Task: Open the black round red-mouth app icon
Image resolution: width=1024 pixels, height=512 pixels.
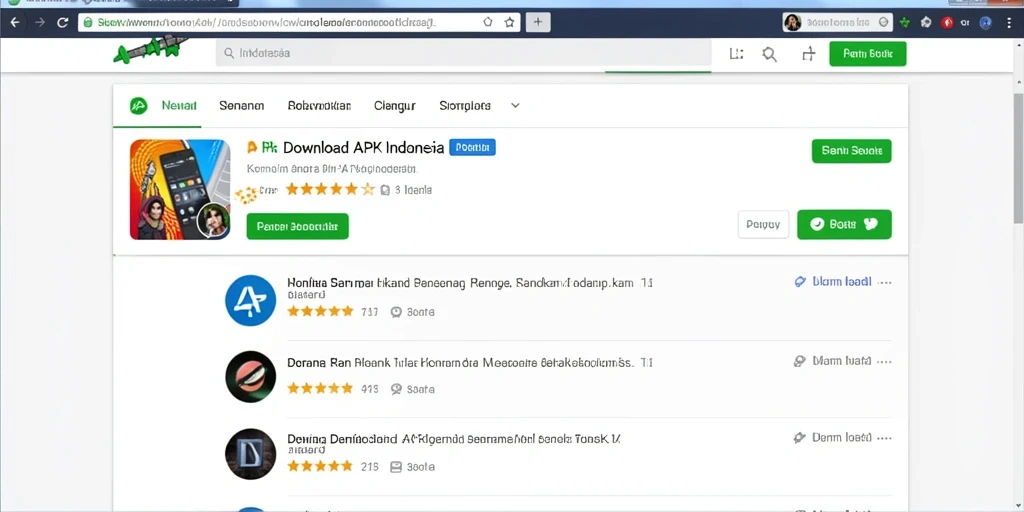Action: coord(250,377)
